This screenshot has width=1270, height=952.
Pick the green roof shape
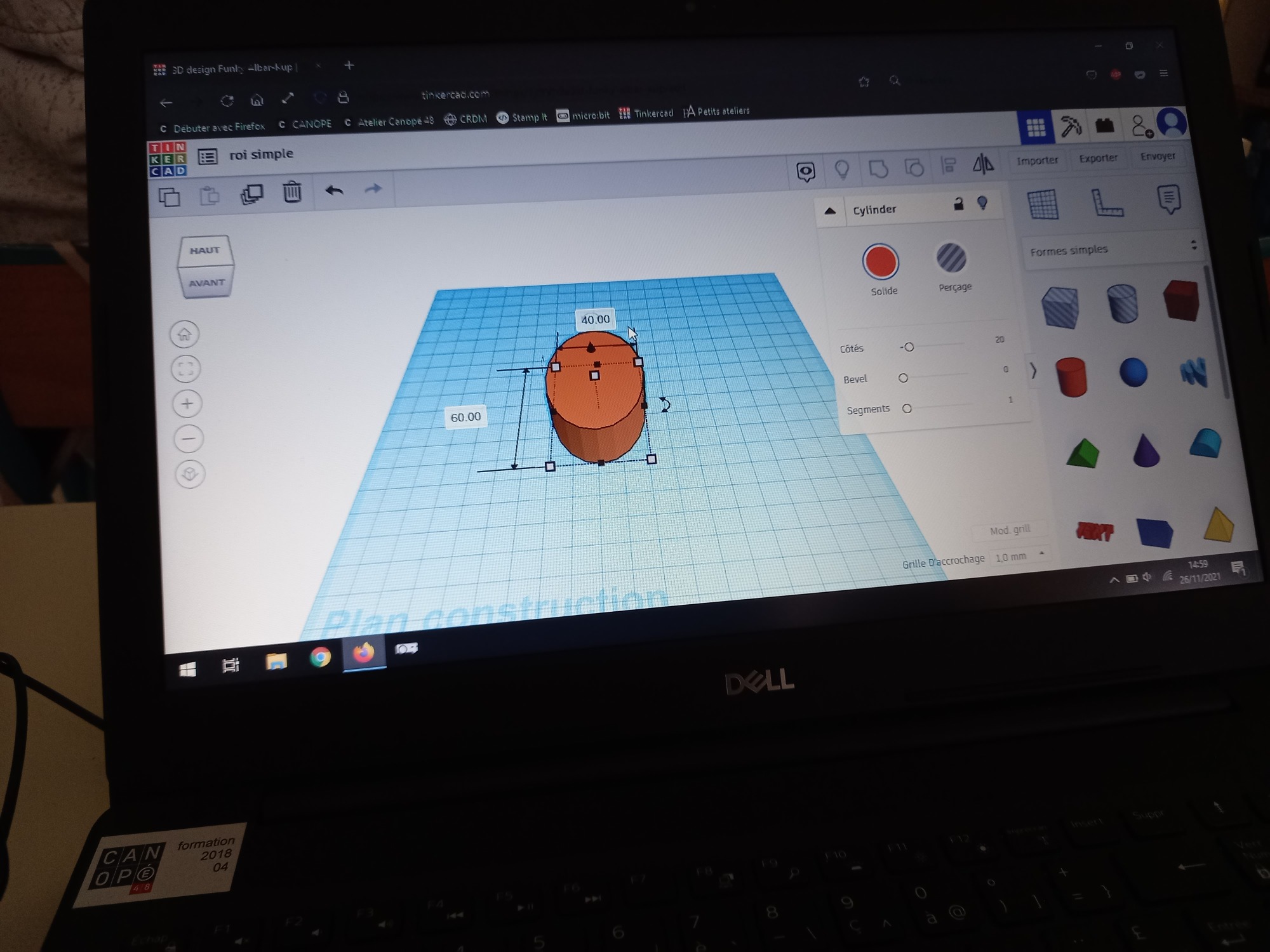pos(1083,453)
